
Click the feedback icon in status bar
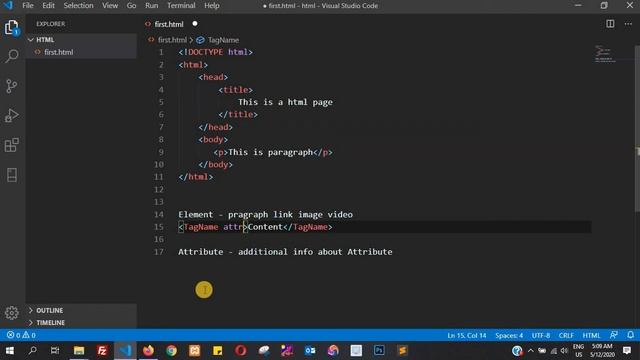613,335
